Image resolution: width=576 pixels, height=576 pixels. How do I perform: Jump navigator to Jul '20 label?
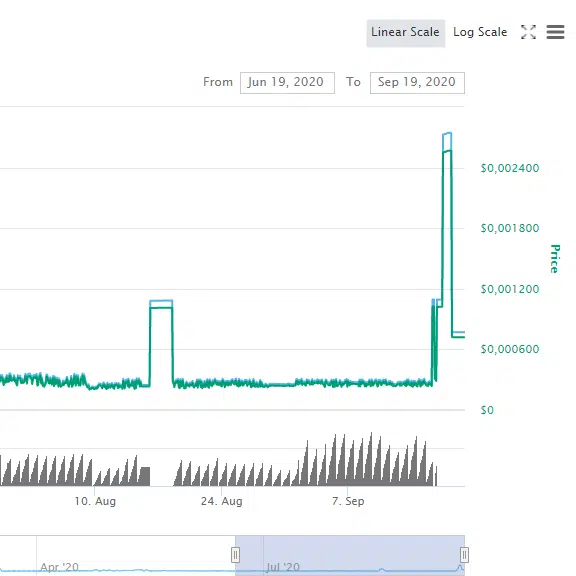click(283, 567)
